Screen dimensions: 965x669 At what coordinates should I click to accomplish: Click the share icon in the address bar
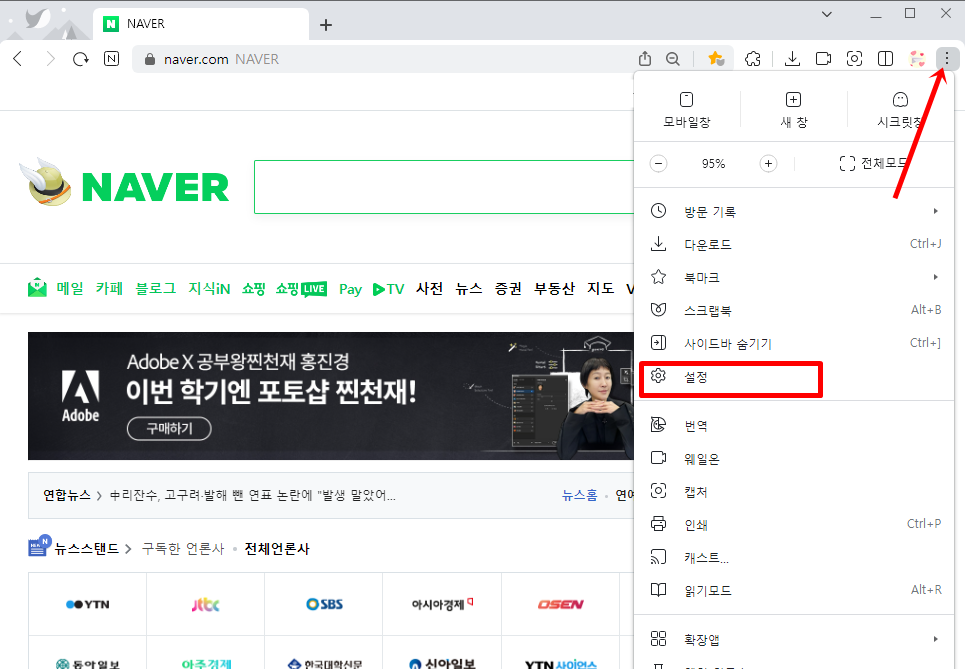point(644,59)
